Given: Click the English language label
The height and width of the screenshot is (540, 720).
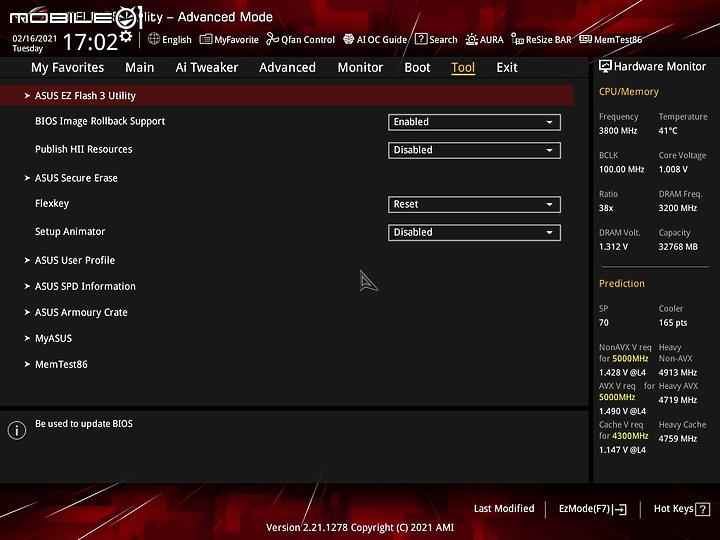Looking at the screenshot, I should [x=177, y=39].
